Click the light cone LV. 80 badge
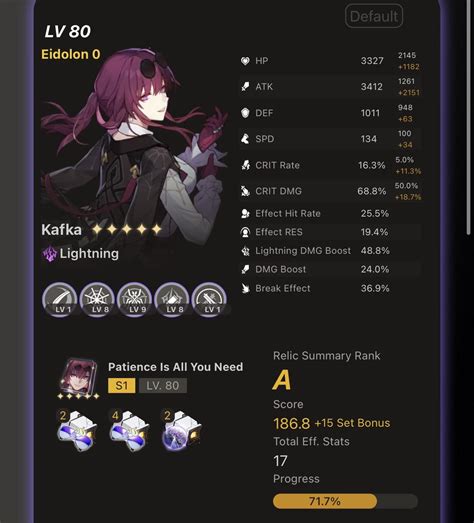This screenshot has height=523, width=474. [x=163, y=386]
